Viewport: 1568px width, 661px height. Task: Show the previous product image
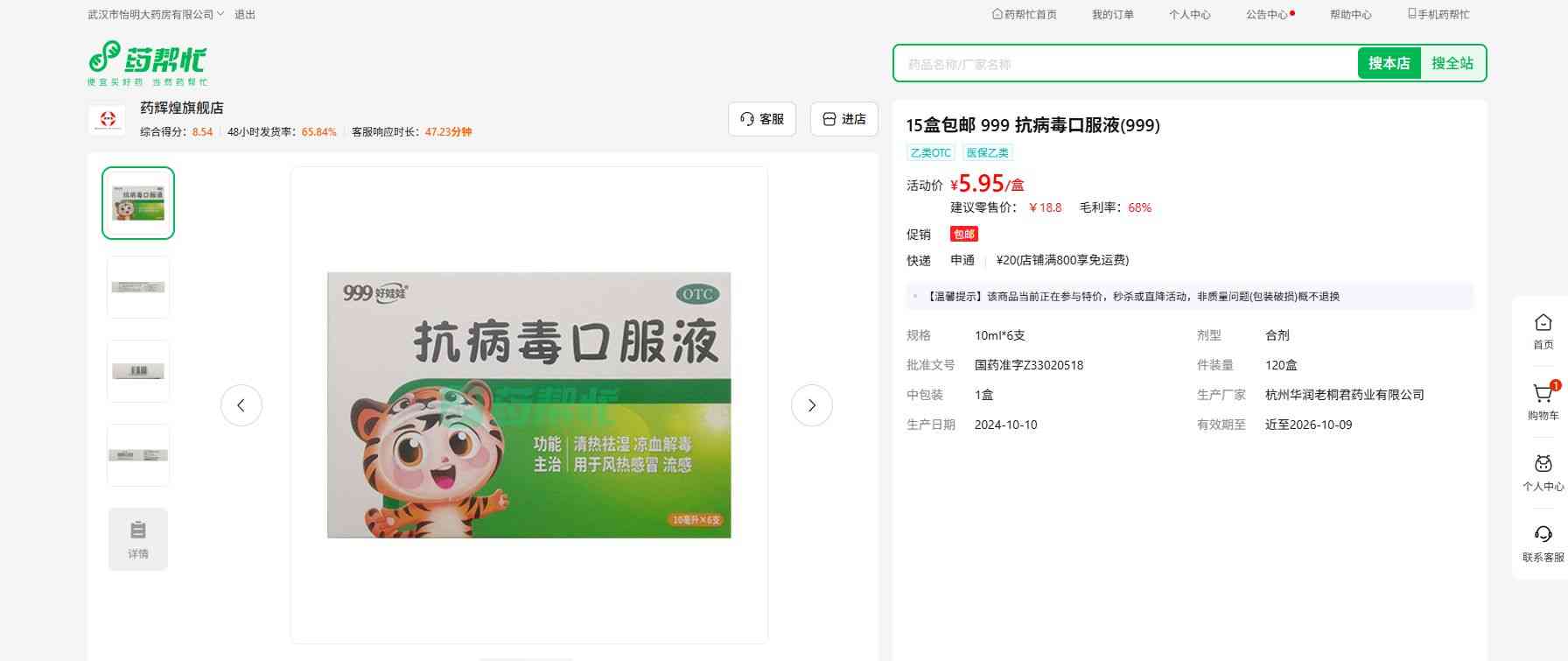[x=241, y=405]
